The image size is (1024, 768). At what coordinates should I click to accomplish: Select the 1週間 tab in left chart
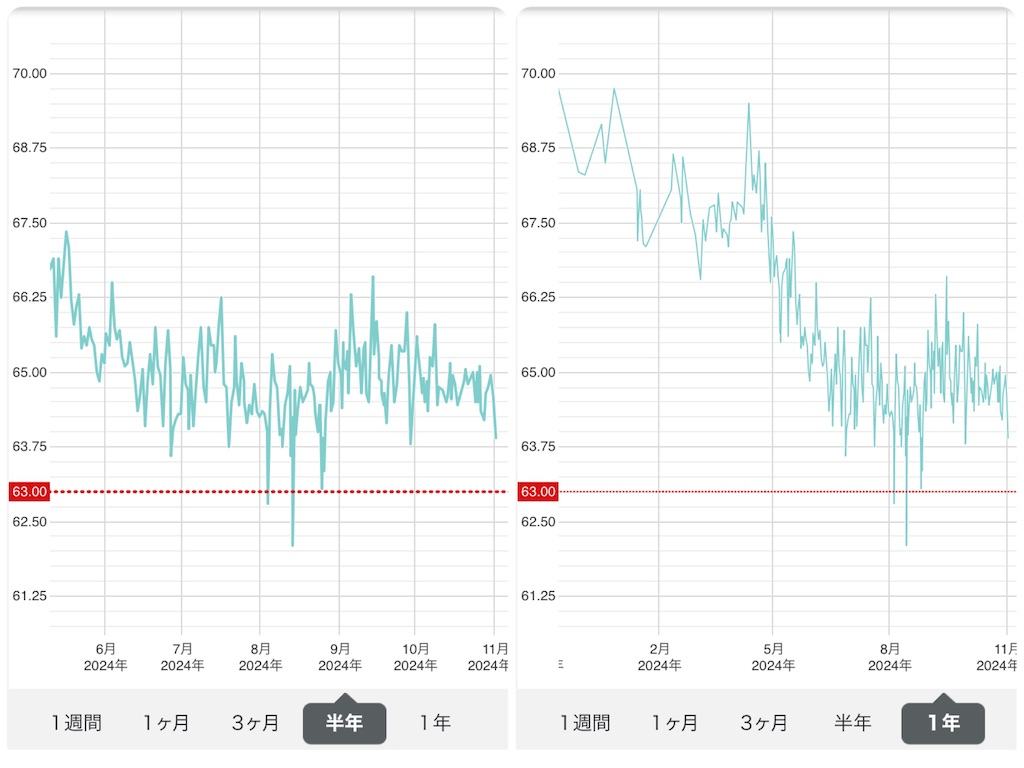[76, 723]
